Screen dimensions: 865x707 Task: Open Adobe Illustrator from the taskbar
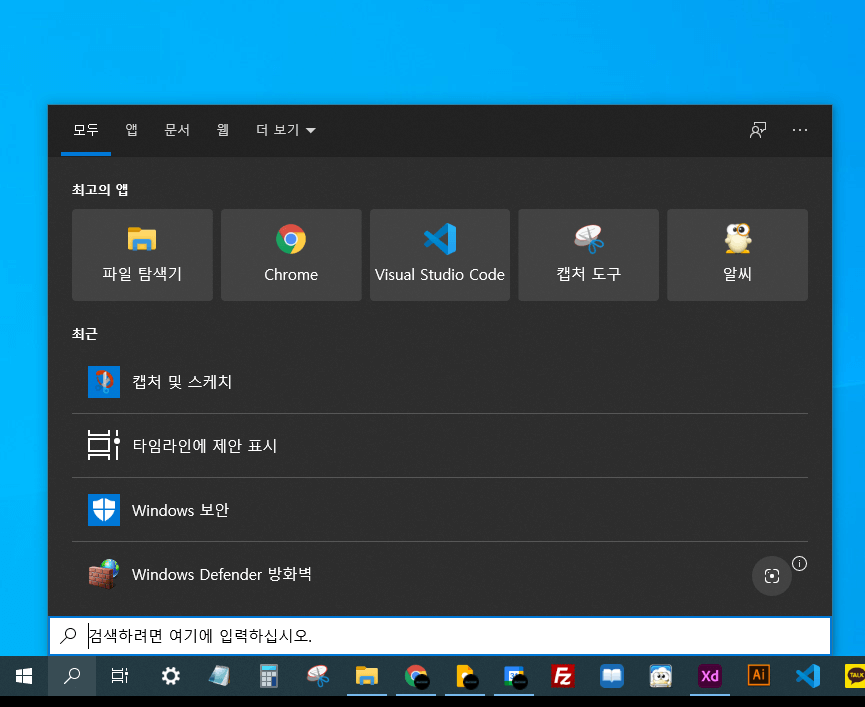759,676
